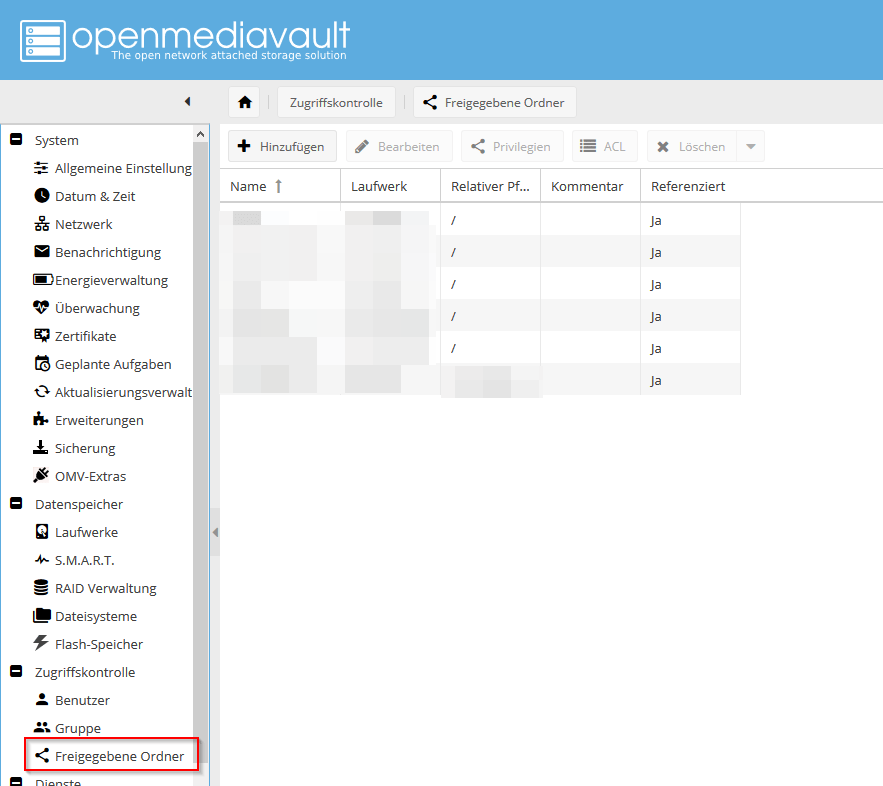Click the openmediavault logo

180,38
